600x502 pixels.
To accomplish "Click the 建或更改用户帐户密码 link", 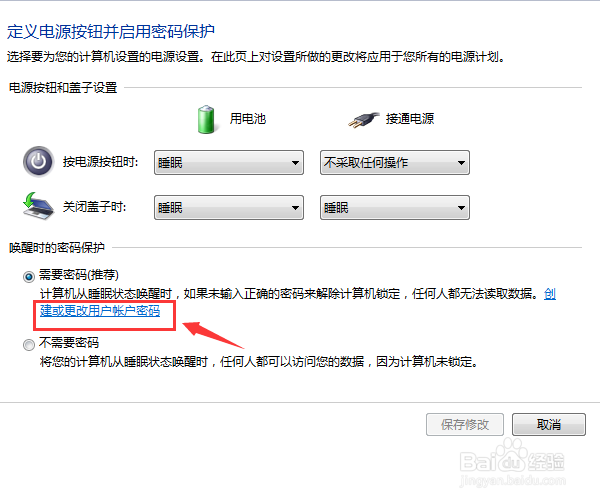I will tap(100, 311).
